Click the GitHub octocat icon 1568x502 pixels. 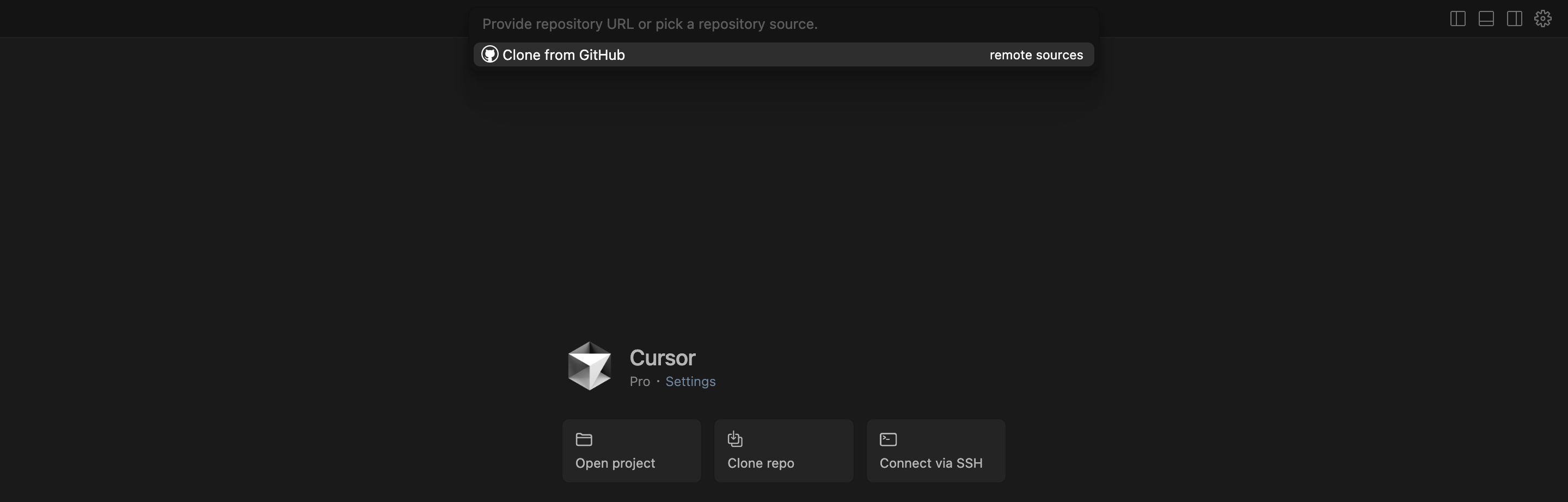coord(489,55)
